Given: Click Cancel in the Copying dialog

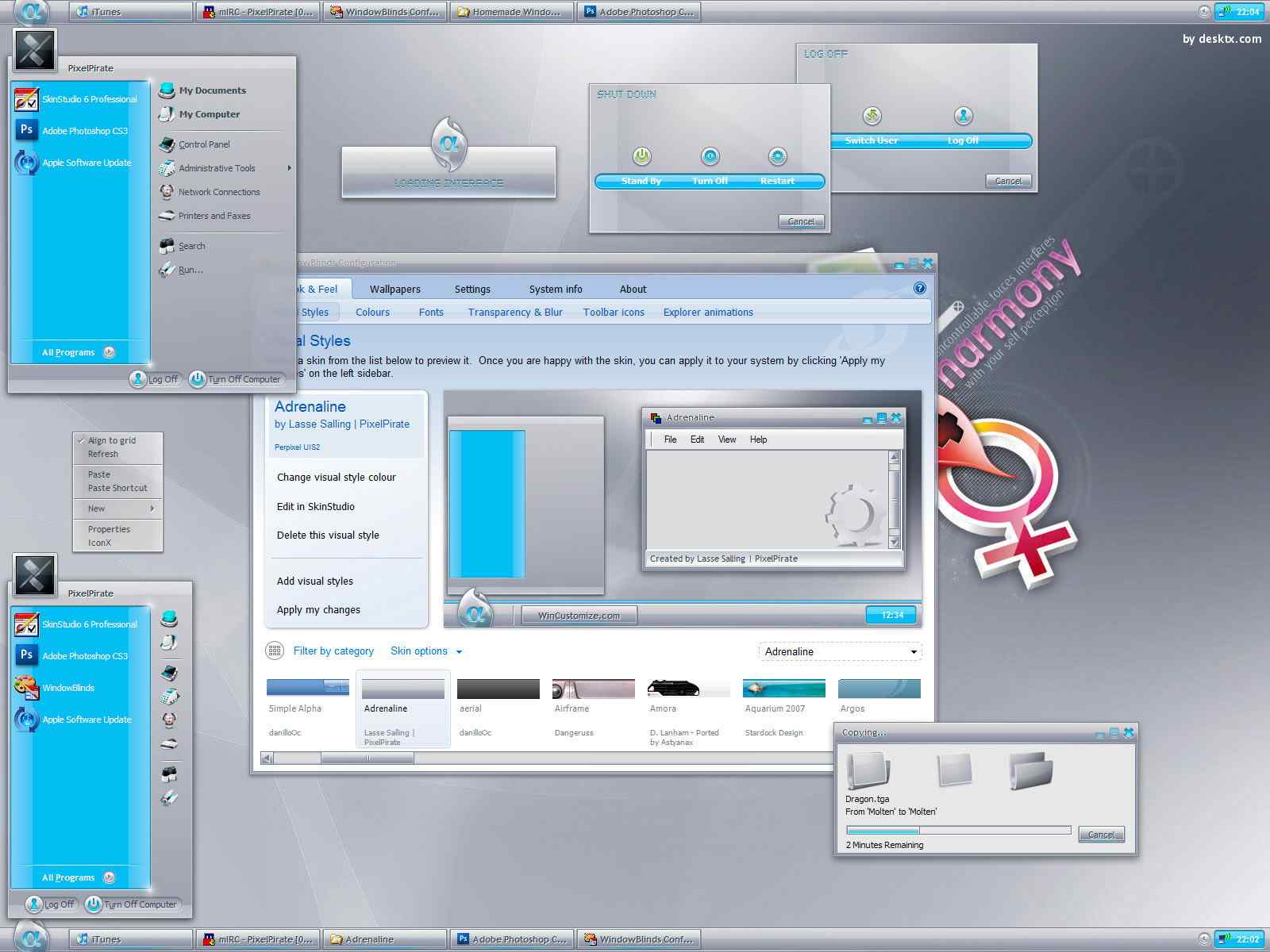Looking at the screenshot, I should (x=1101, y=835).
